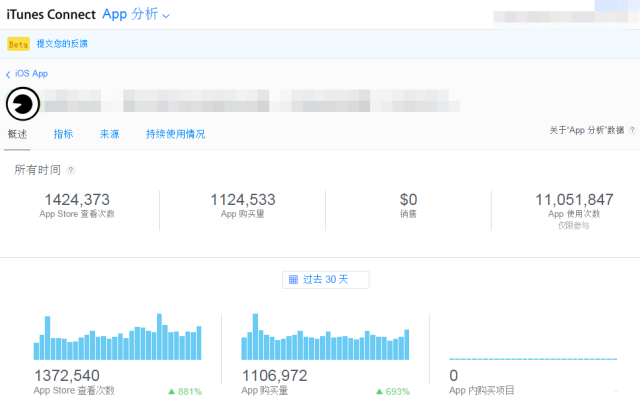
Task: Open the 过去 30 天 date range picker
Action: click(326, 280)
